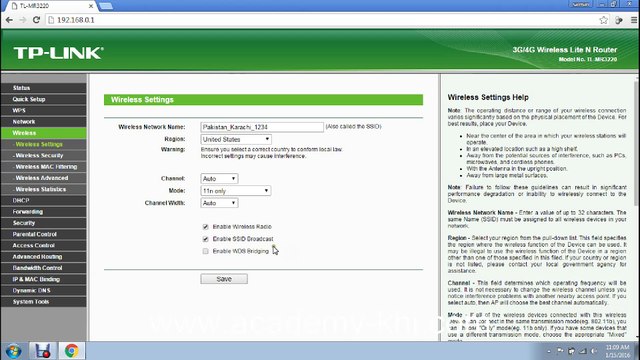The image size is (640, 360).
Task: Select the TL-MR3220 browser tab
Action: coord(49,6)
